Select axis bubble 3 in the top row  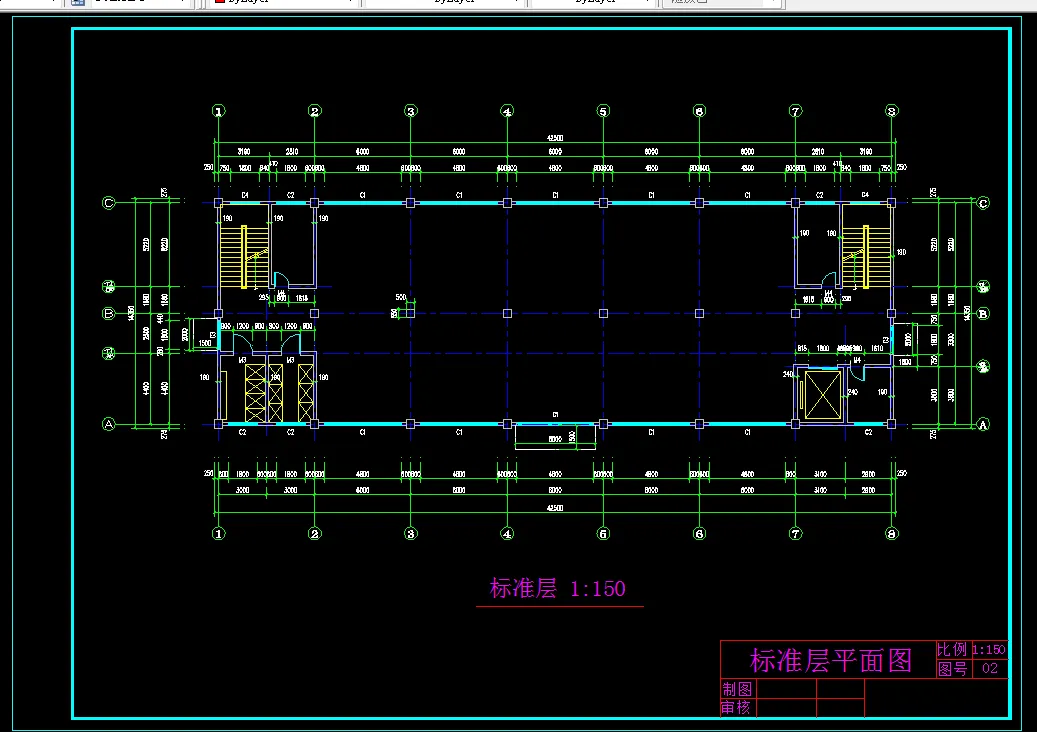pyautogui.click(x=411, y=111)
